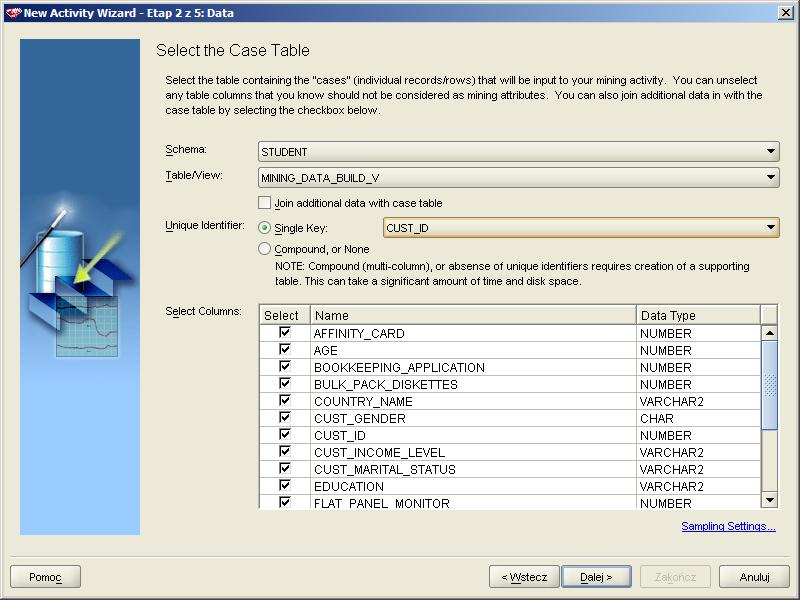The height and width of the screenshot is (600, 800).
Task: Close the New Activity Wizard window
Action: (x=786, y=13)
